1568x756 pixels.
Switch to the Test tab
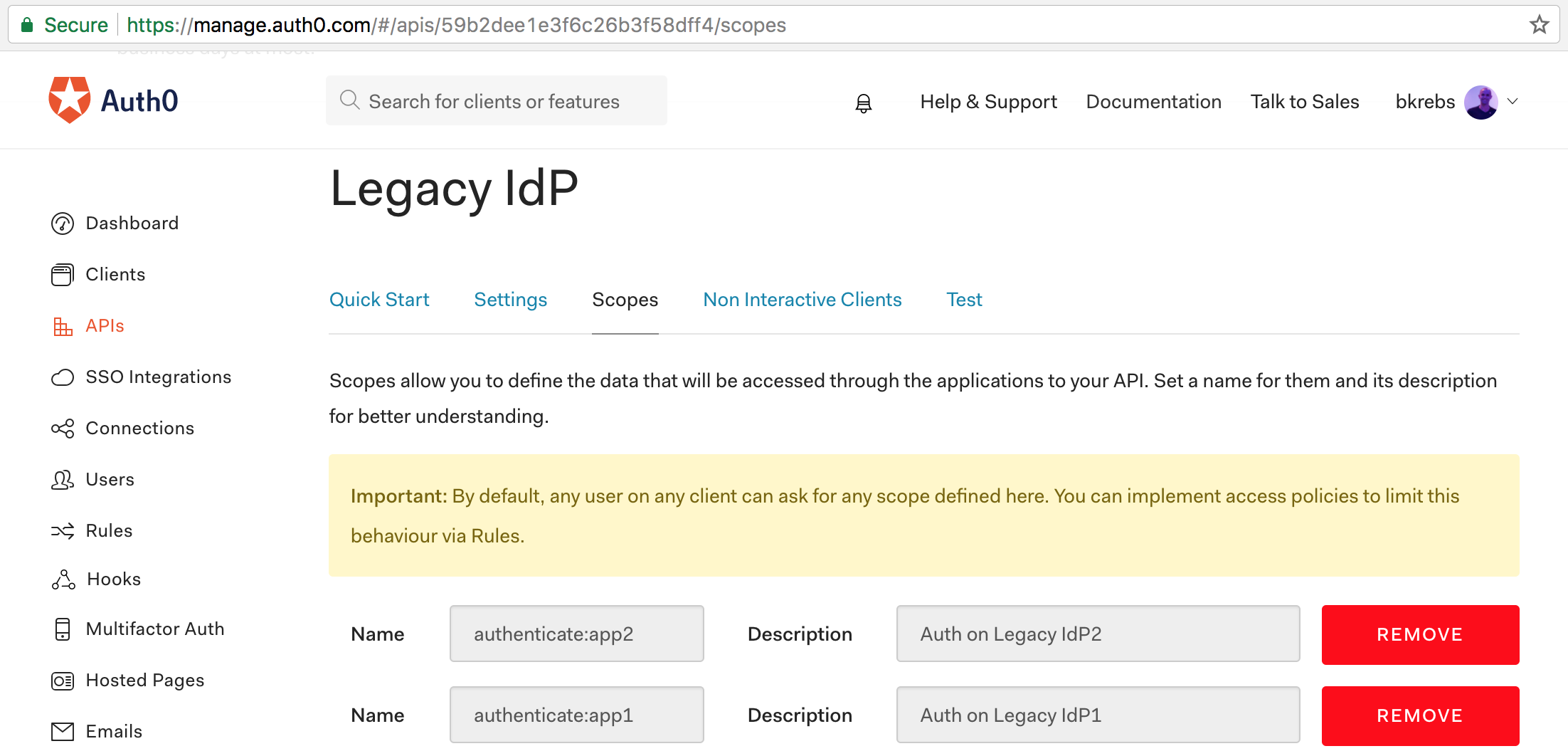click(964, 300)
